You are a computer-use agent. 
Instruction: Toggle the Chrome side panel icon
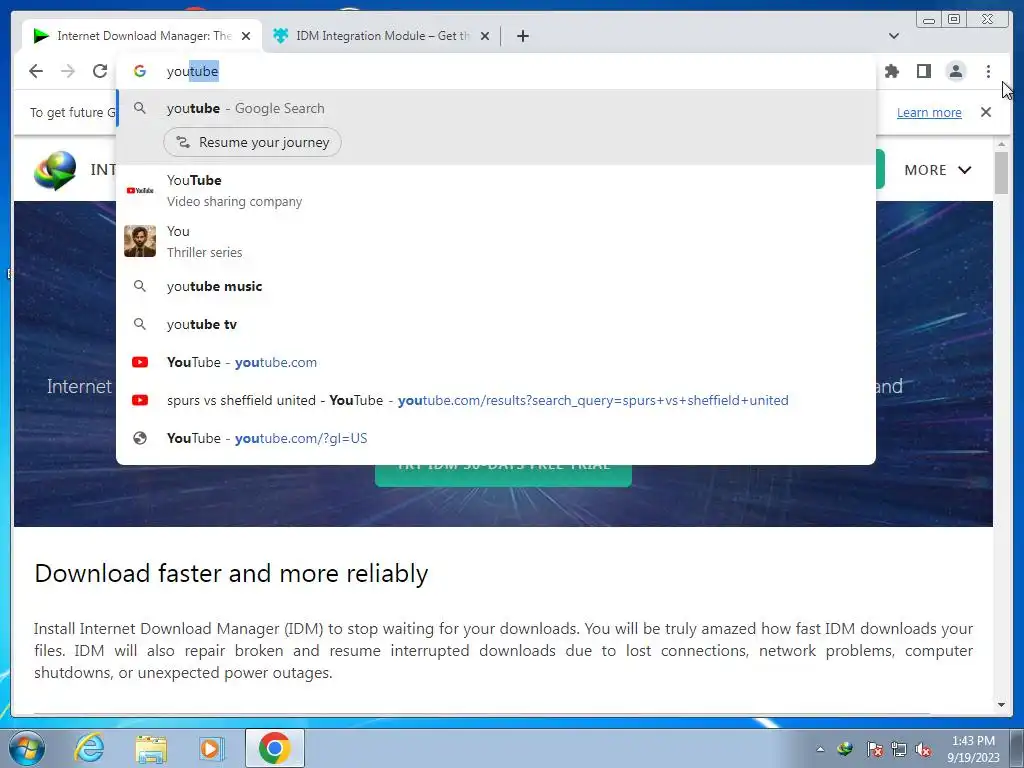[923, 71]
